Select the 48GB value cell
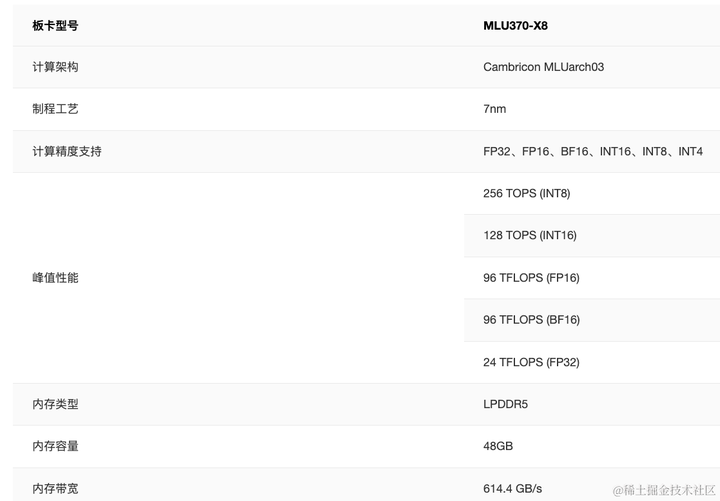The height and width of the screenshot is (501, 720). [498, 446]
